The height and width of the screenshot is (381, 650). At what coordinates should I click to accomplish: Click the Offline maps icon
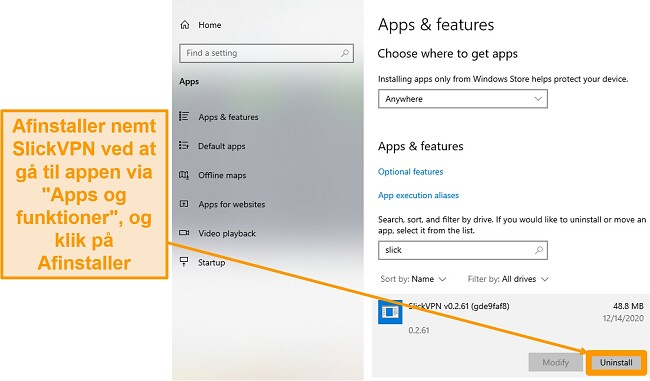[x=184, y=175]
